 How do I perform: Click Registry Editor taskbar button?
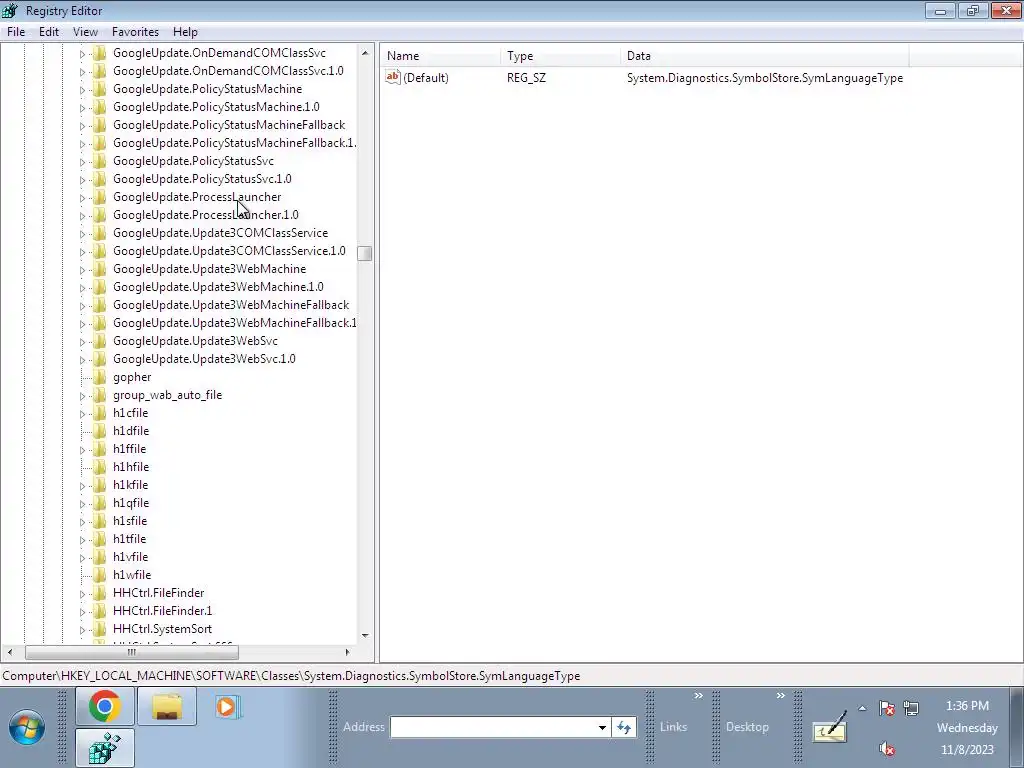pyautogui.click(x=104, y=748)
